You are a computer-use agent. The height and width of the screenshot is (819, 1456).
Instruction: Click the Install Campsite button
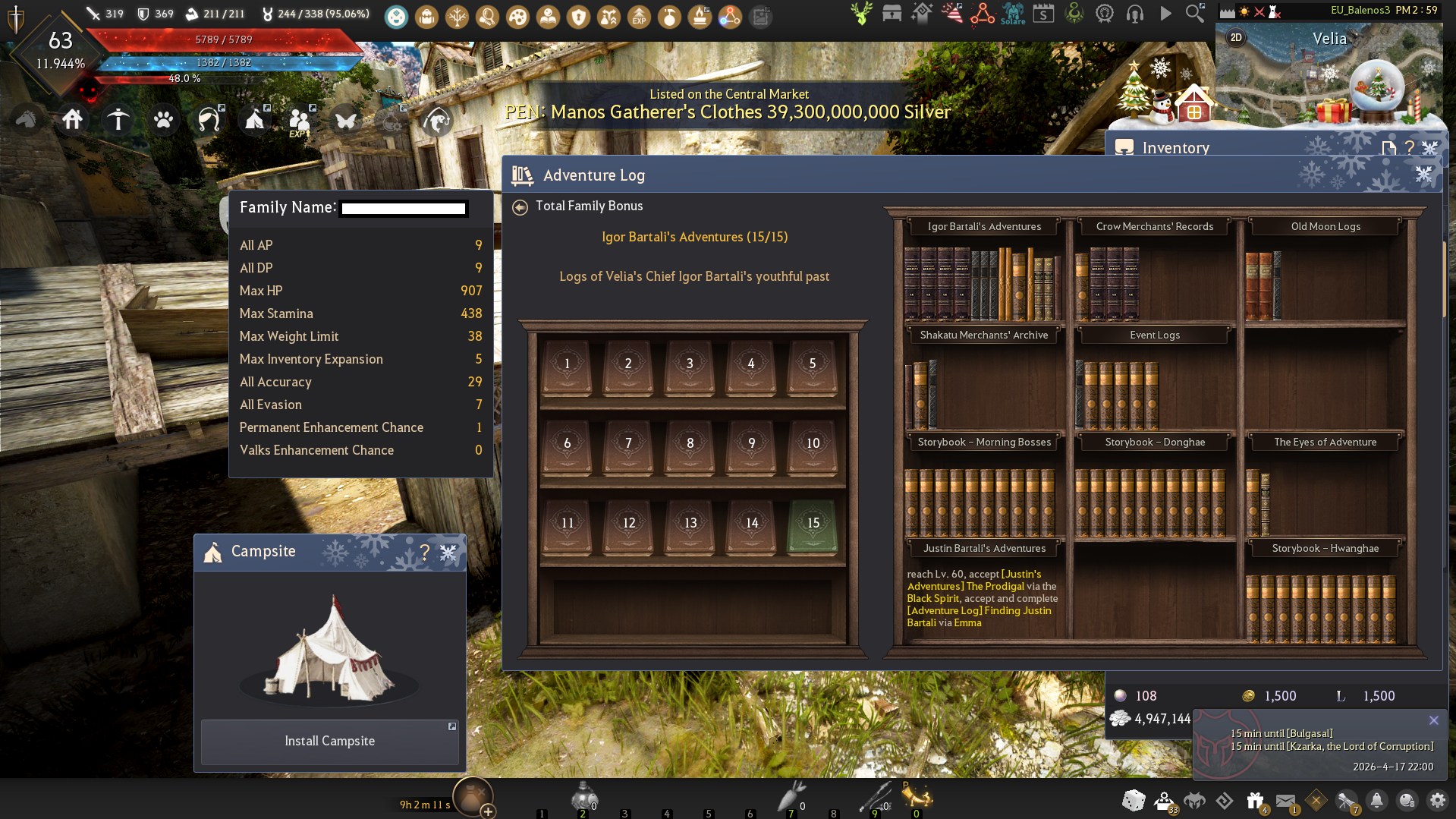[329, 741]
